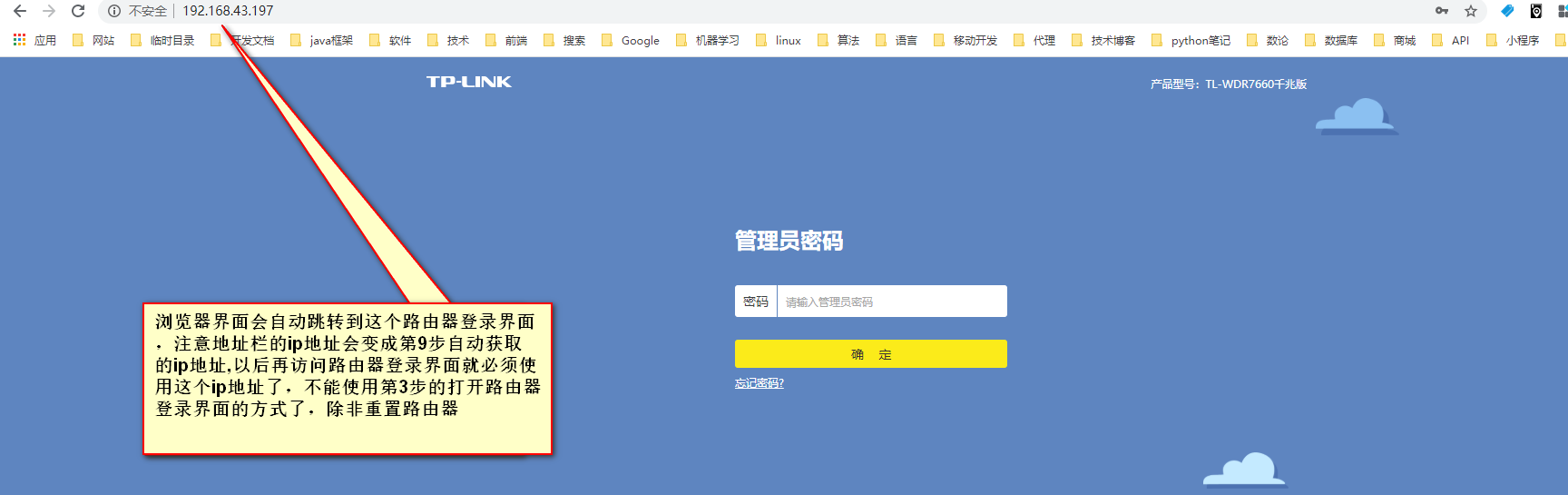Open the 技术 bookmark folder
The width and height of the screenshot is (1568, 495).
click(448, 40)
